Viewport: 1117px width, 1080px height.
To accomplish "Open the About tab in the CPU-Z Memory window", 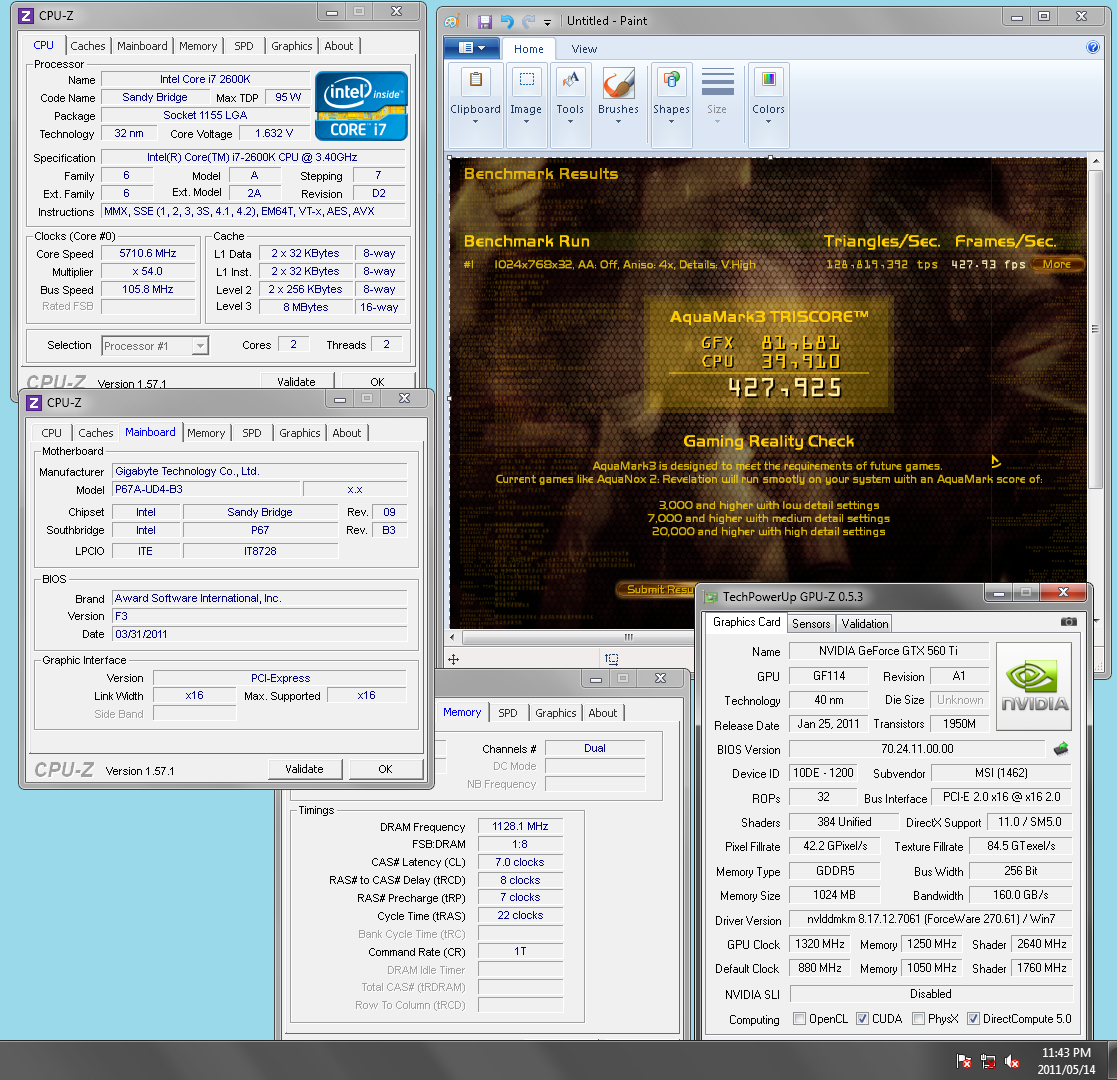I will click(x=603, y=713).
